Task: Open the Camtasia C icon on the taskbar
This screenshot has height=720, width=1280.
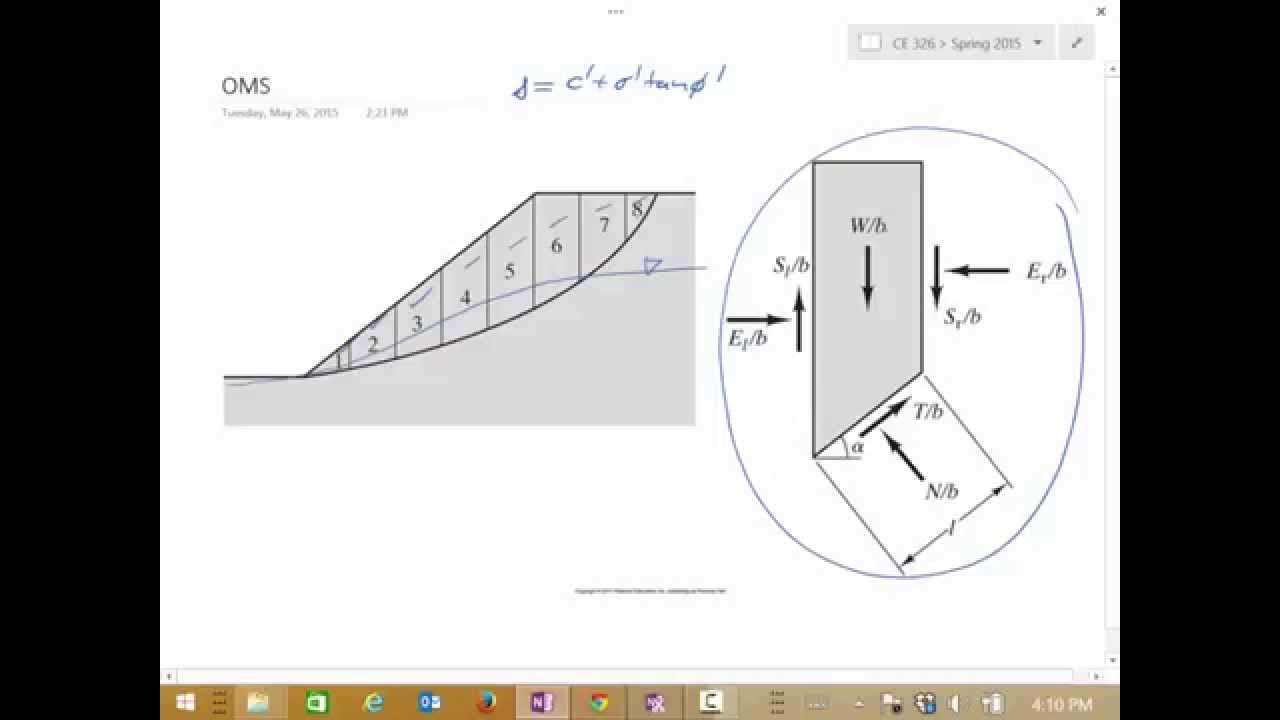Action: point(711,703)
